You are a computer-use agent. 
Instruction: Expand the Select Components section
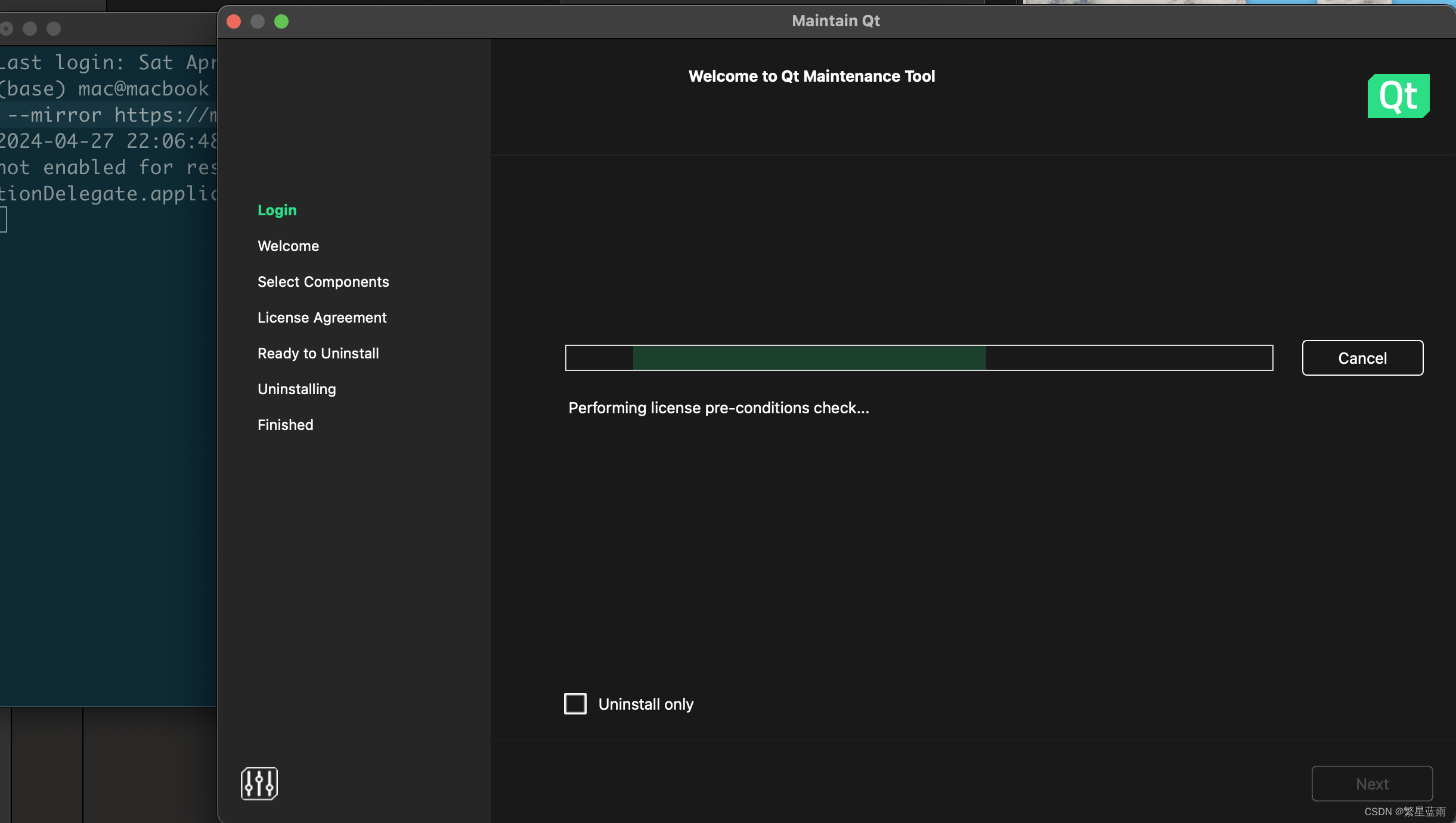(x=323, y=281)
